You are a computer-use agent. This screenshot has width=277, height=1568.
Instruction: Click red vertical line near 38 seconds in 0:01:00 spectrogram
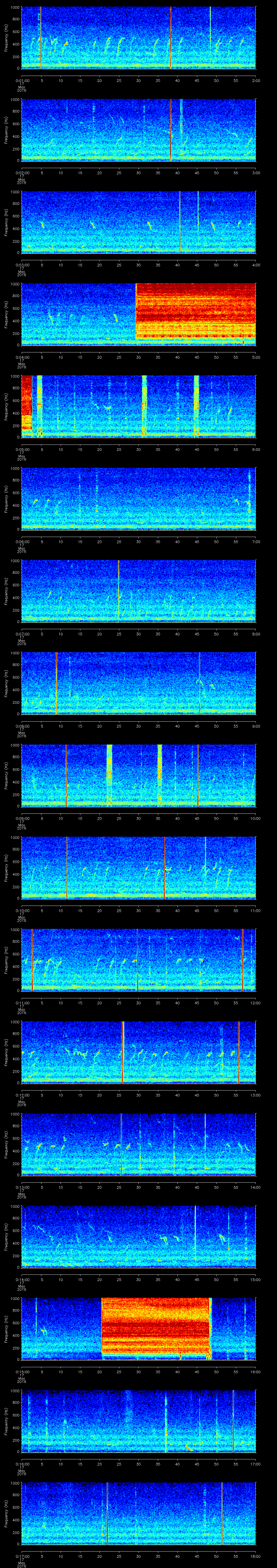170,38
